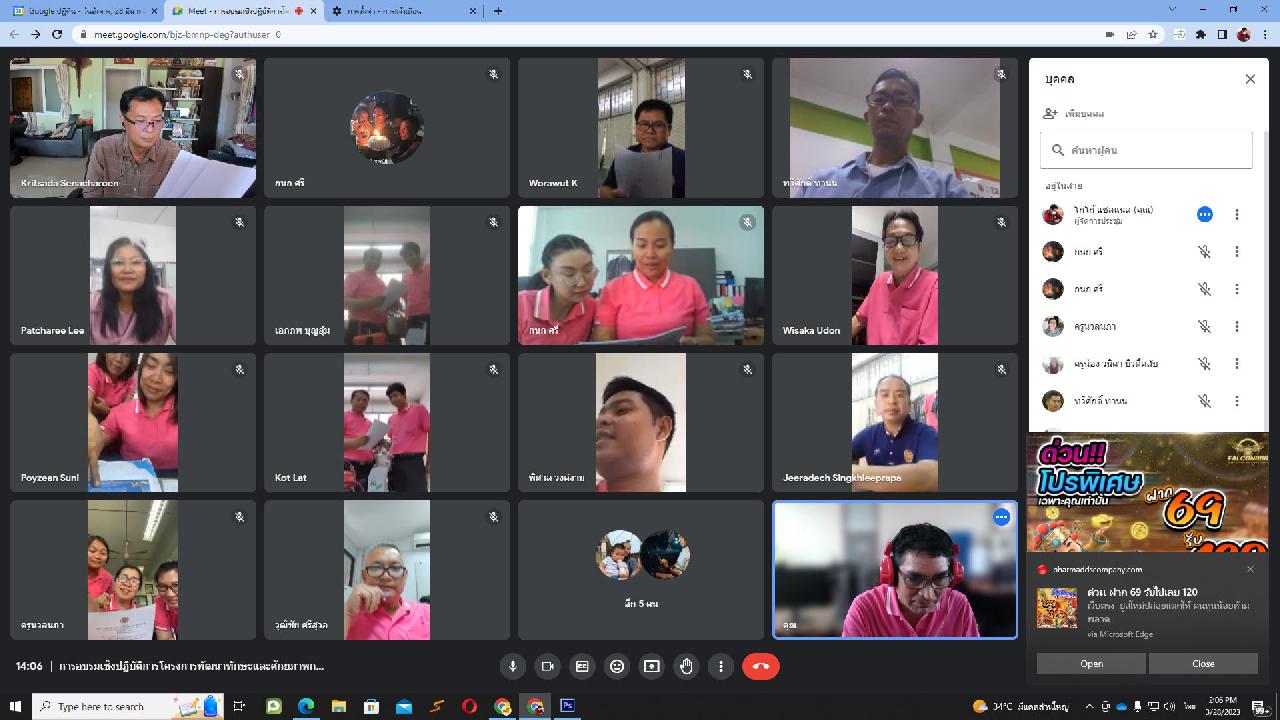The height and width of the screenshot is (720, 1280).
Task: Focus the search people field
Action: point(1146,150)
